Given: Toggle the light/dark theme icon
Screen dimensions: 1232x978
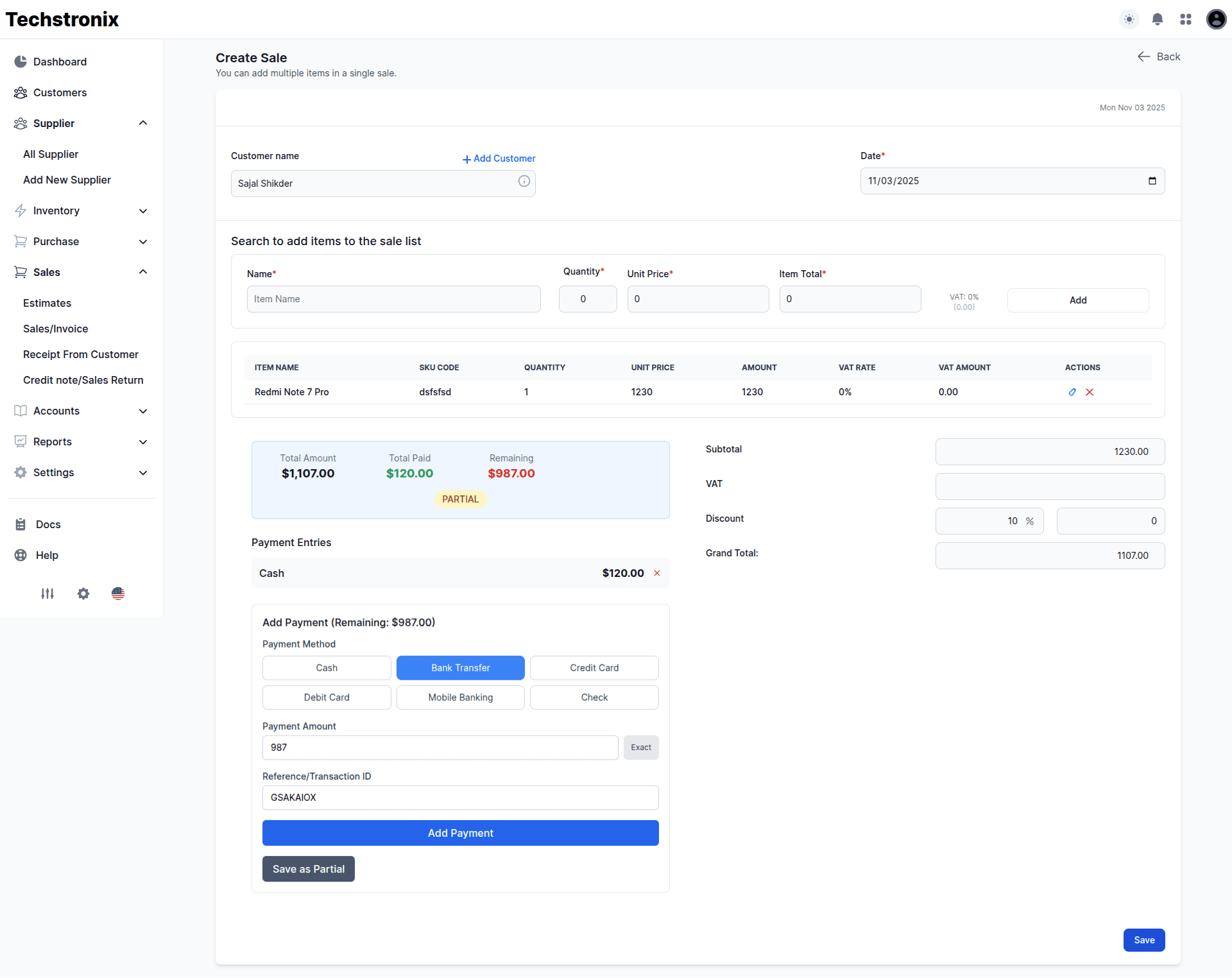Looking at the screenshot, I should (1129, 19).
